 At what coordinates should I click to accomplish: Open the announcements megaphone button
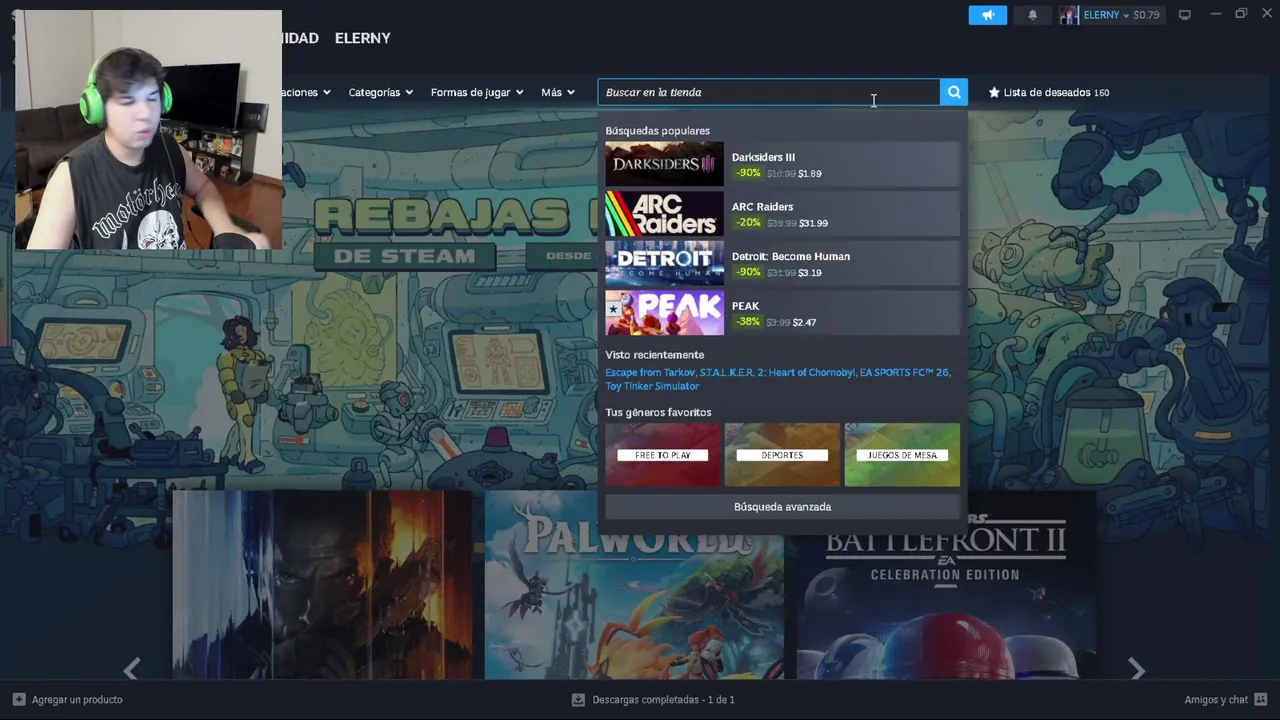tap(987, 15)
